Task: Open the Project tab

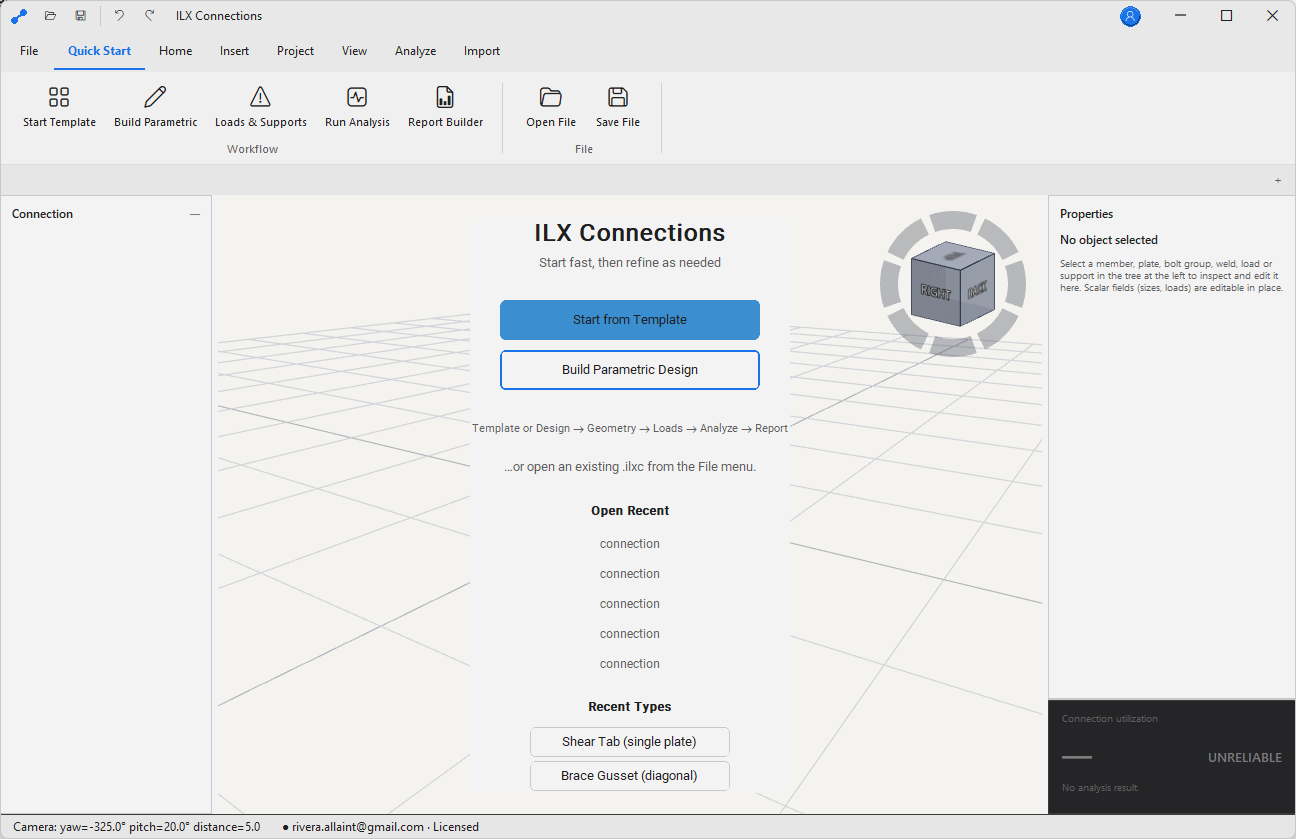Action: pyautogui.click(x=295, y=51)
